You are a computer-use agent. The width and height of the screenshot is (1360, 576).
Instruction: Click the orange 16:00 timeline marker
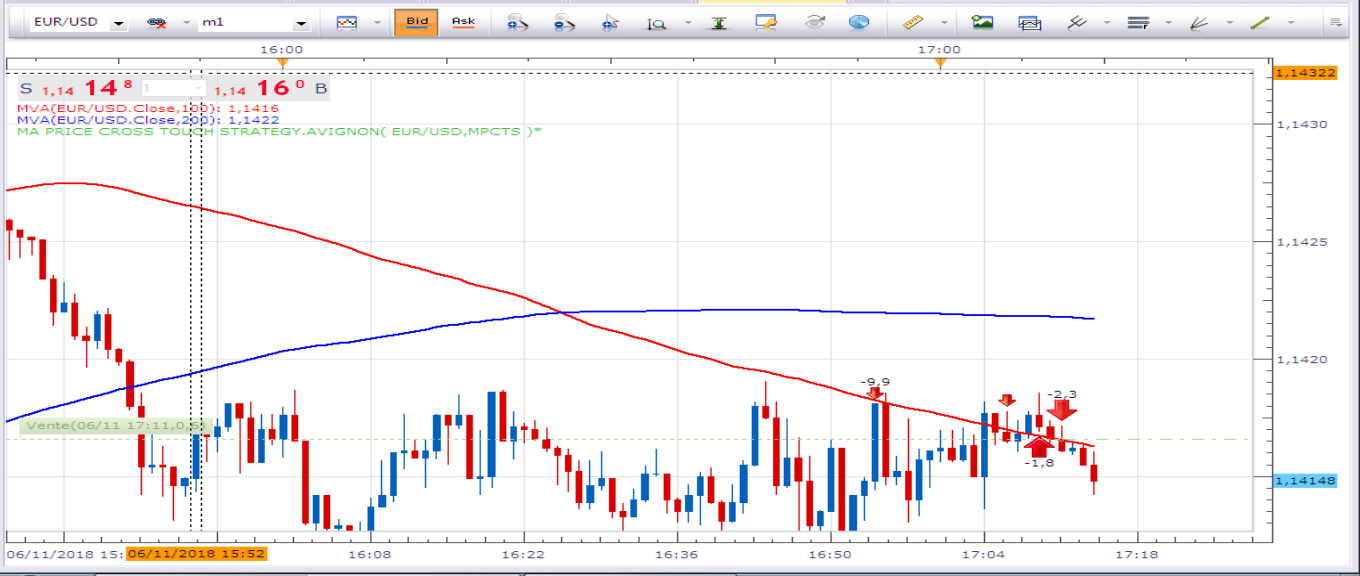click(282, 64)
